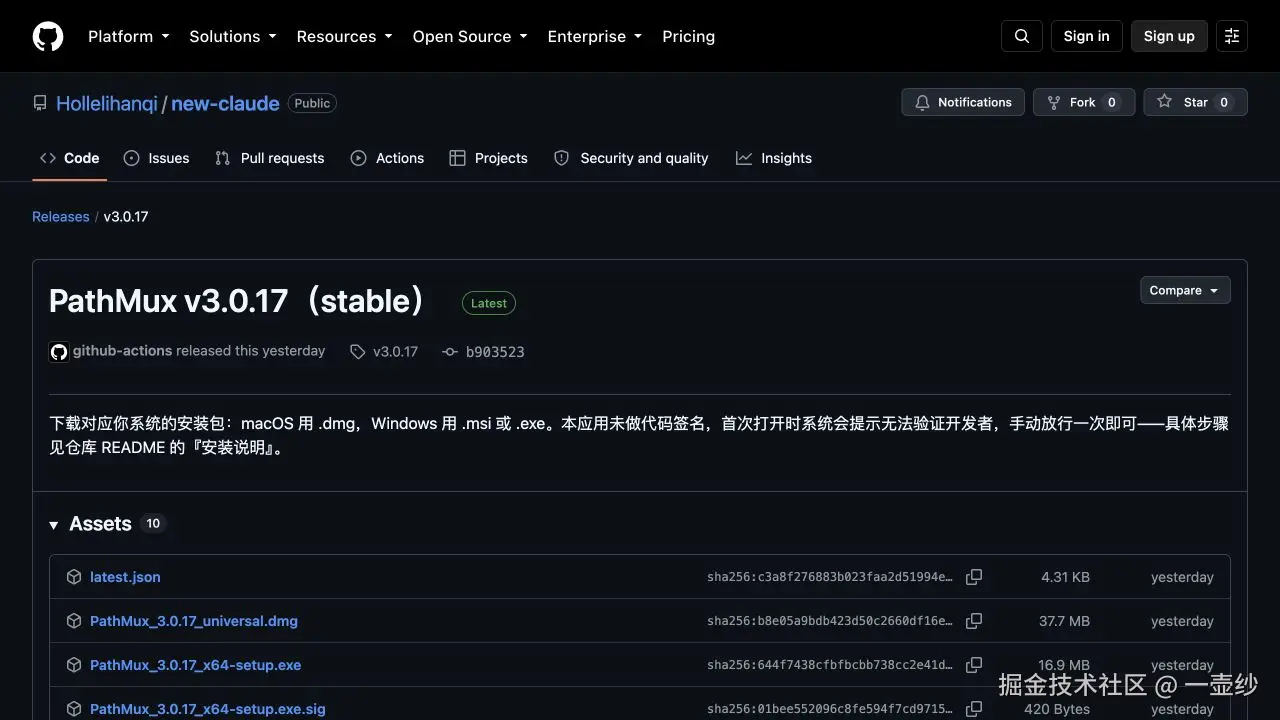Image resolution: width=1280 pixels, height=720 pixels.
Task: Download PathMux_3.0.17_universal.dmg
Action: (x=194, y=621)
